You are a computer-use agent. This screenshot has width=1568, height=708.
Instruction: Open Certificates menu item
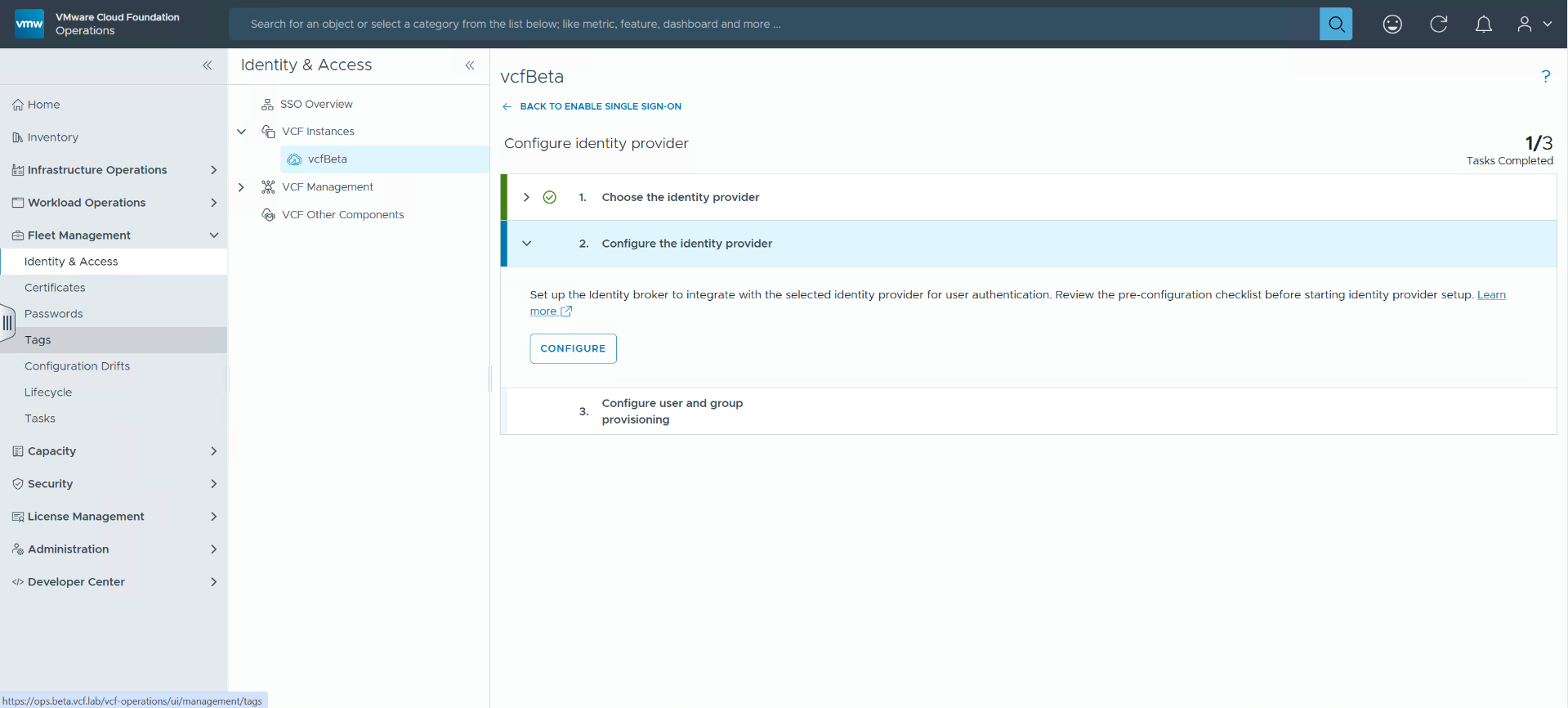pyautogui.click(x=114, y=288)
